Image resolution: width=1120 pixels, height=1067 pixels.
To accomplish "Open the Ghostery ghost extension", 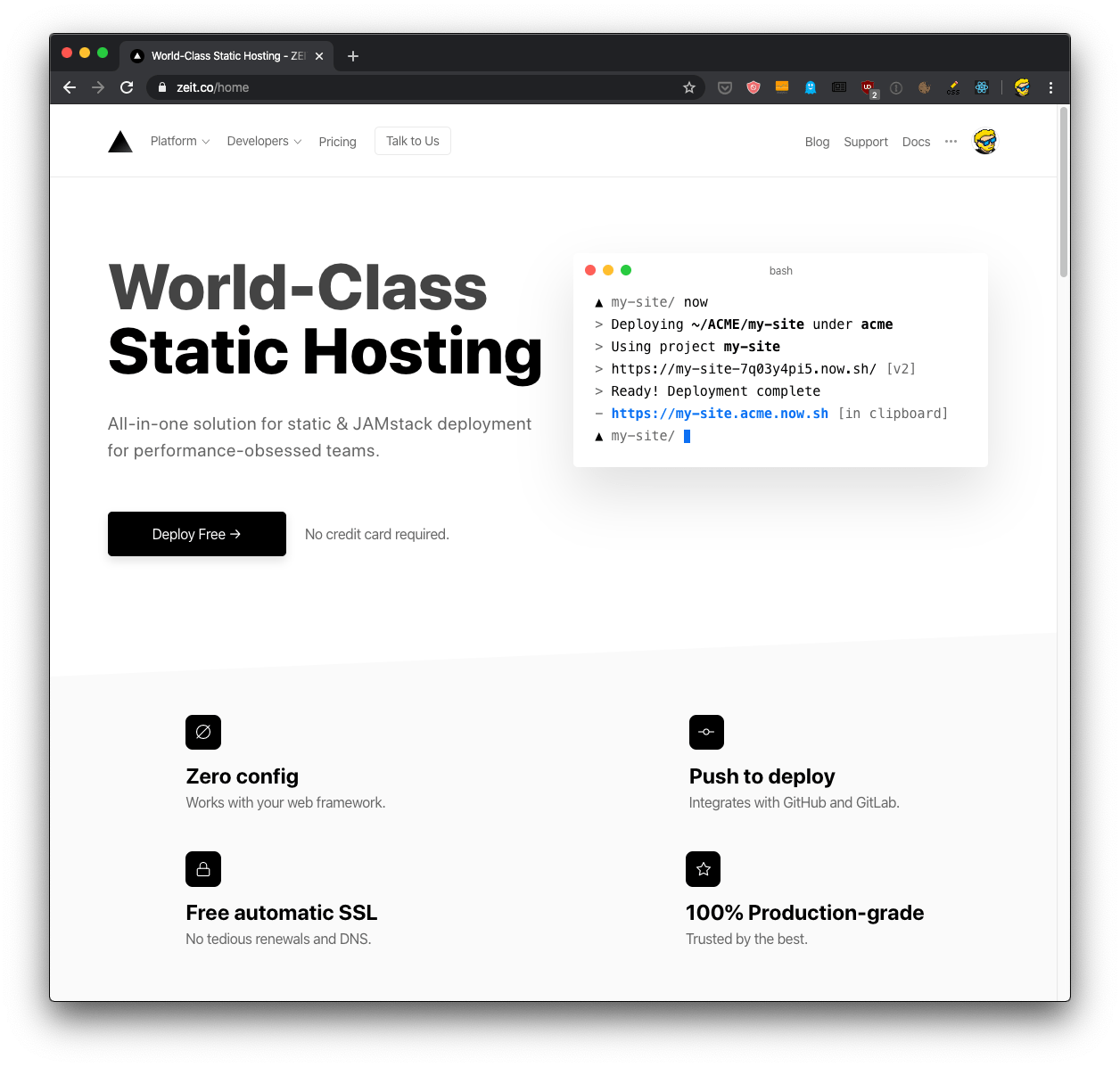I will 811,87.
